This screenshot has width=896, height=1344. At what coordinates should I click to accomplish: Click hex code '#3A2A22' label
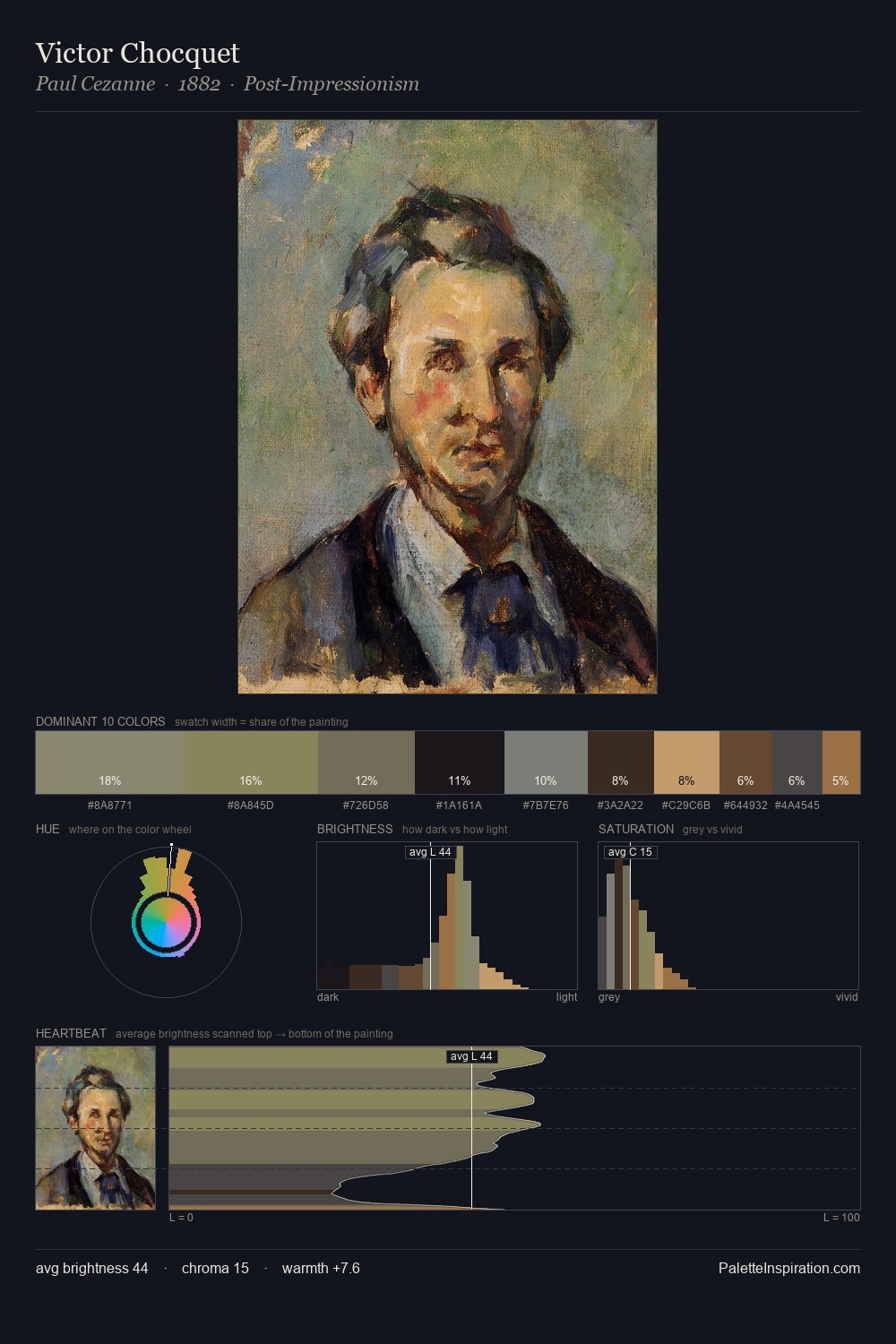(x=620, y=805)
